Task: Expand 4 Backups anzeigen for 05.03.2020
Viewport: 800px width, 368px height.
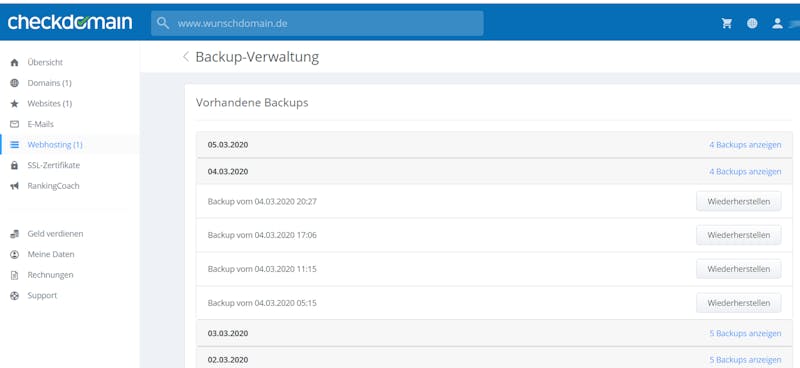Action: coord(745,145)
